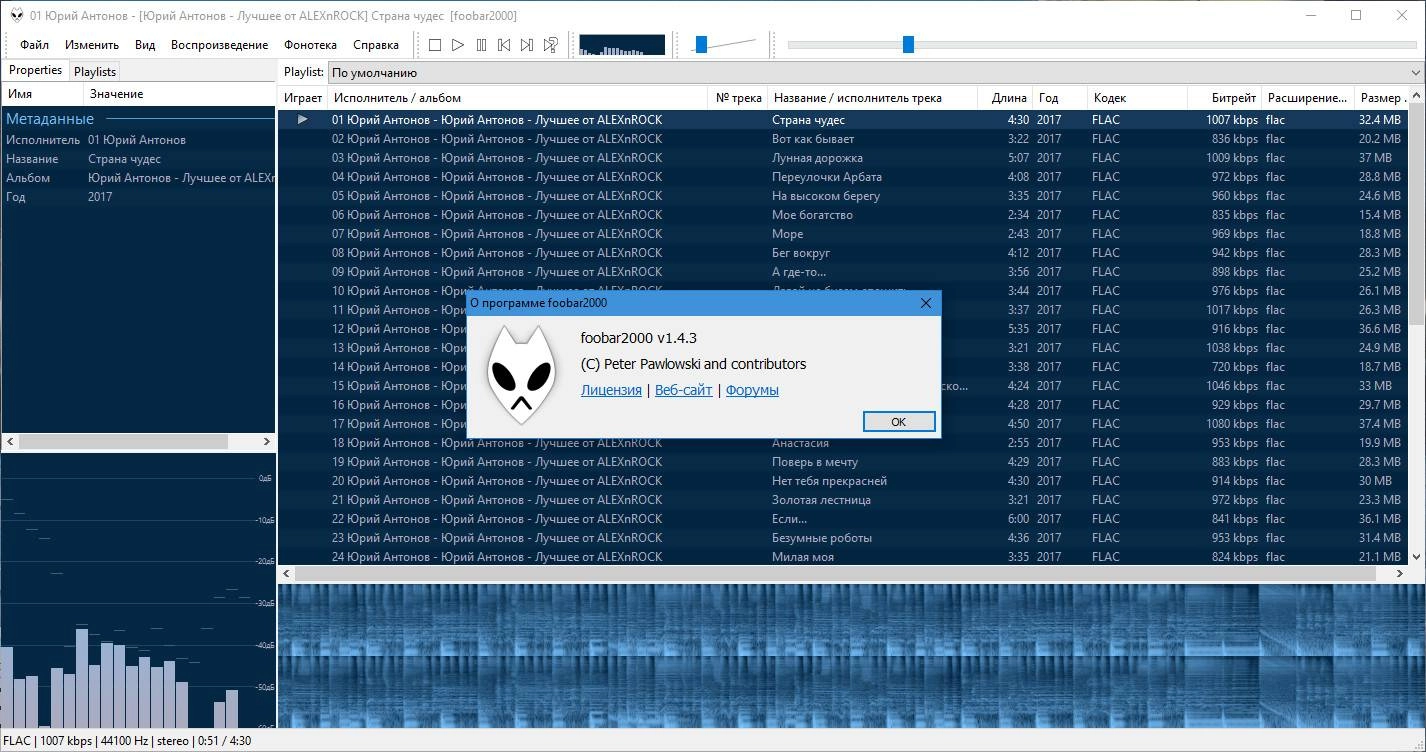This screenshot has height=752, width=1426.
Task: Click the foobar2000 logo in About dialog
Action: tap(520, 375)
